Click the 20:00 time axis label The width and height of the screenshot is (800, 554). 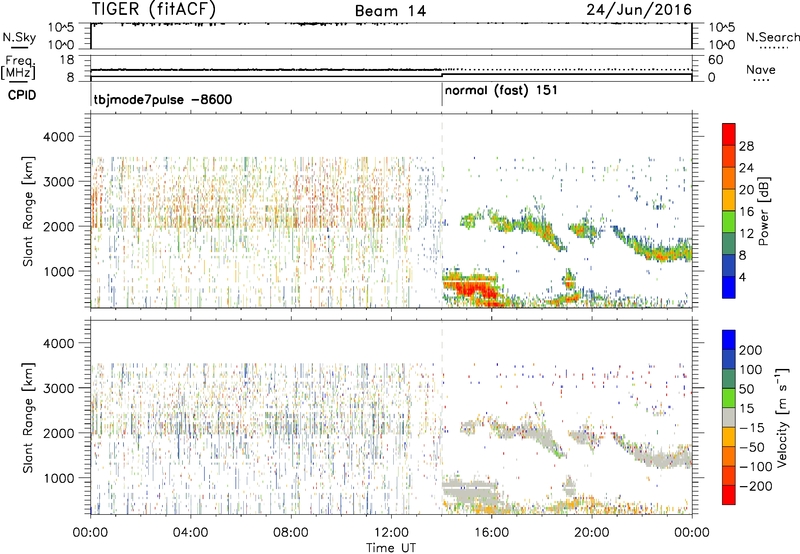(591, 533)
